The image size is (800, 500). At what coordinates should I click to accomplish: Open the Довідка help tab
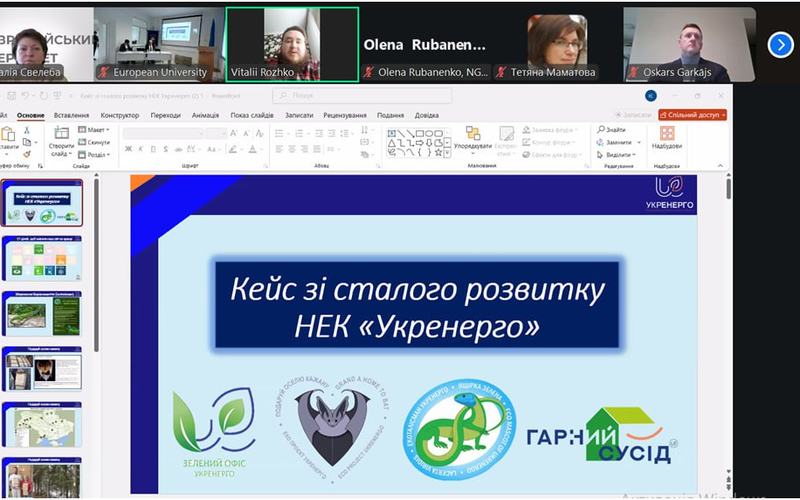click(427, 115)
